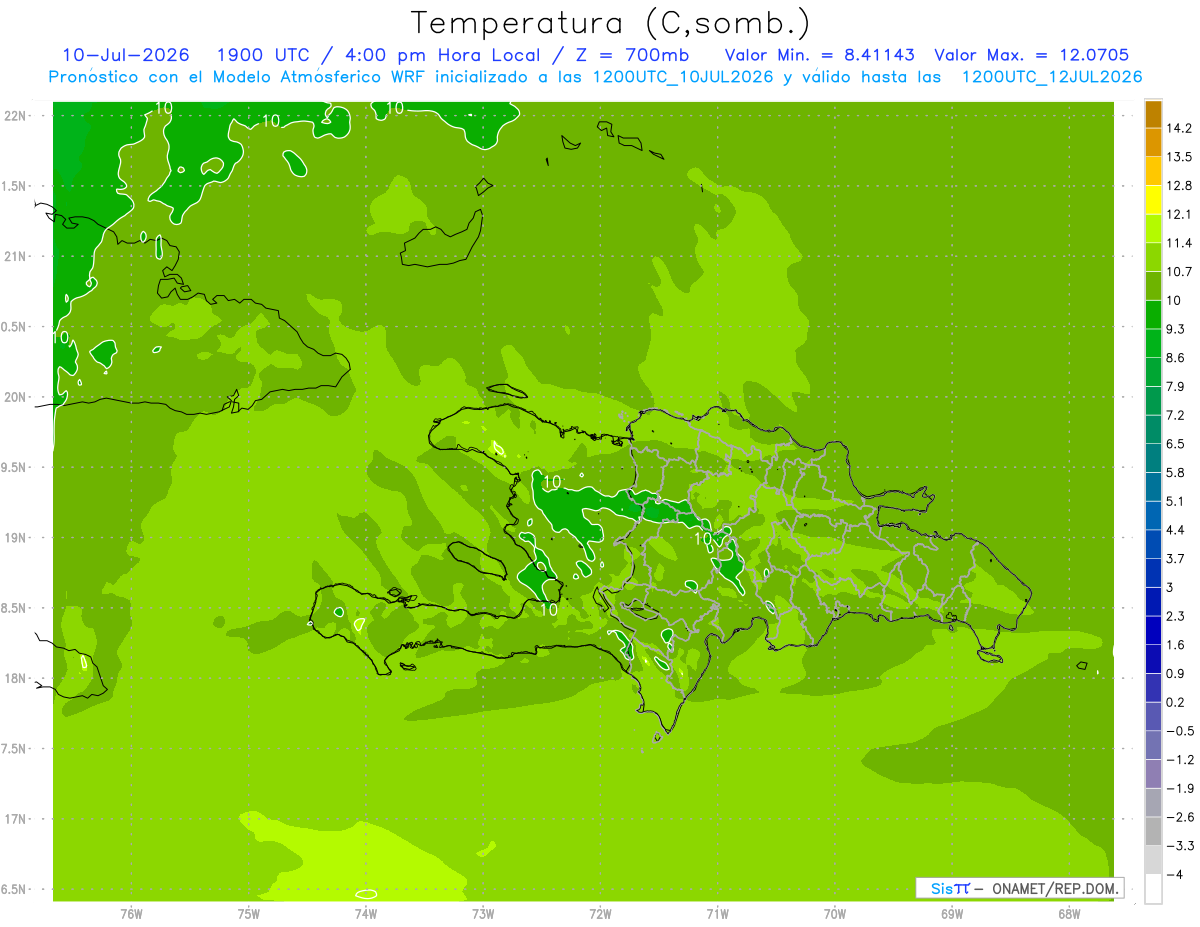The width and height of the screenshot is (1200, 927).
Task: Click the longitude label "71W"
Action: [717, 914]
